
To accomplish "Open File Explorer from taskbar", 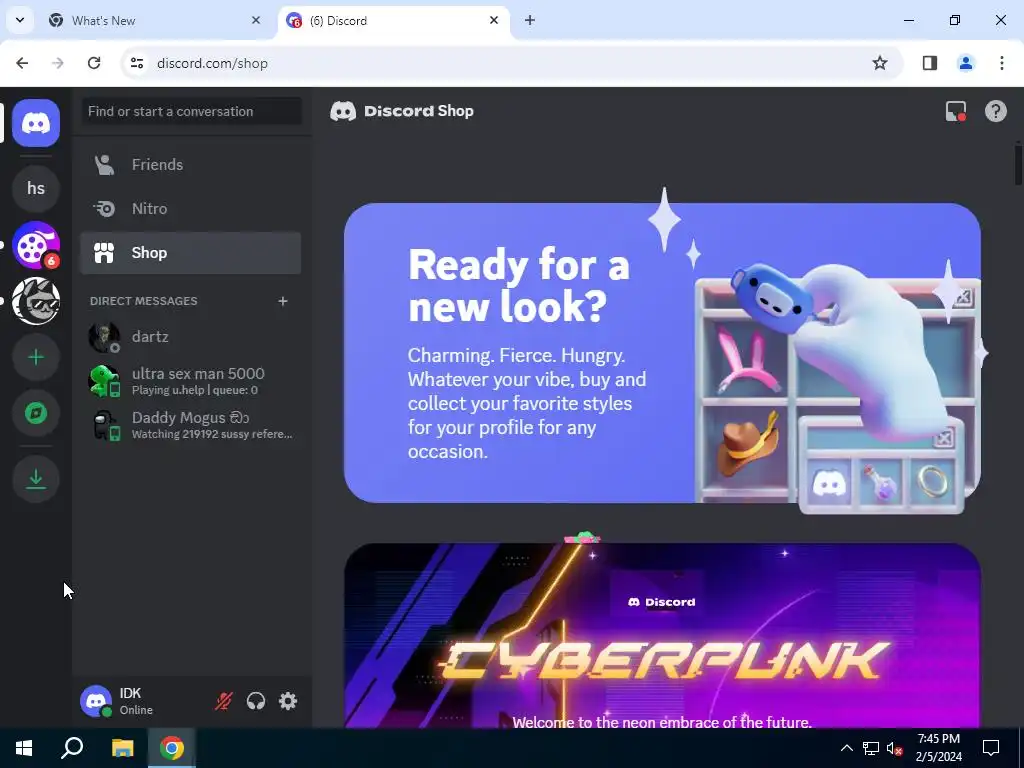I will [122, 748].
